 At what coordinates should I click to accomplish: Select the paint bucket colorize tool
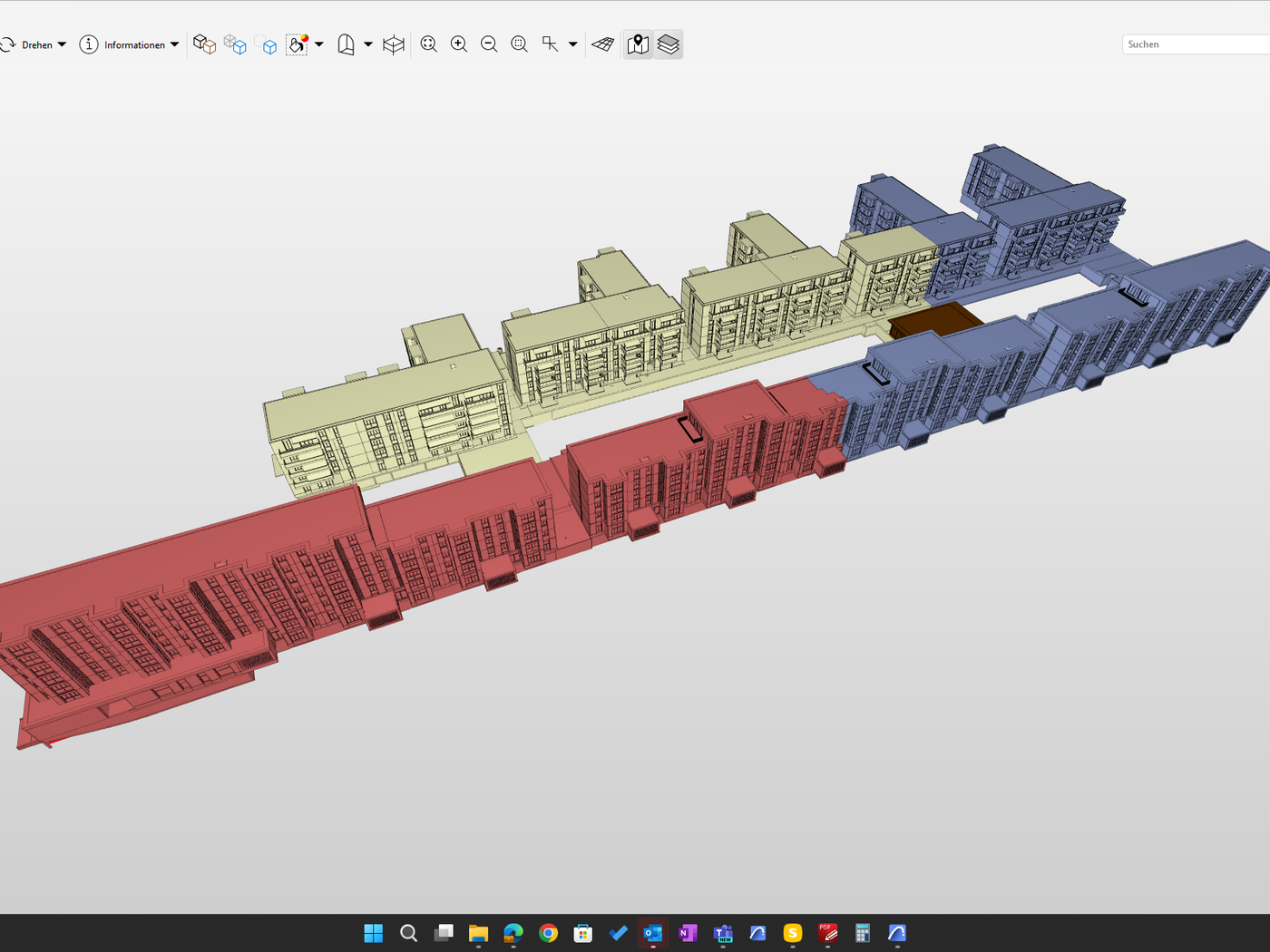point(298,44)
